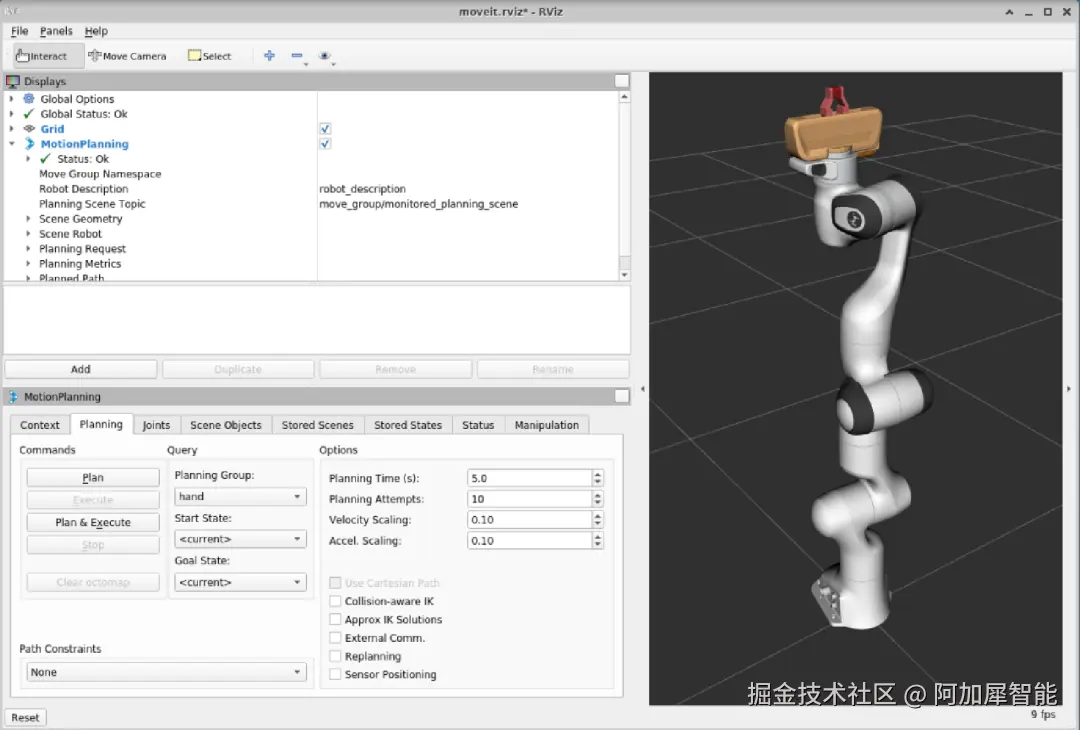The width and height of the screenshot is (1080, 730).
Task: Click Plan & Execute
Action: (93, 522)
